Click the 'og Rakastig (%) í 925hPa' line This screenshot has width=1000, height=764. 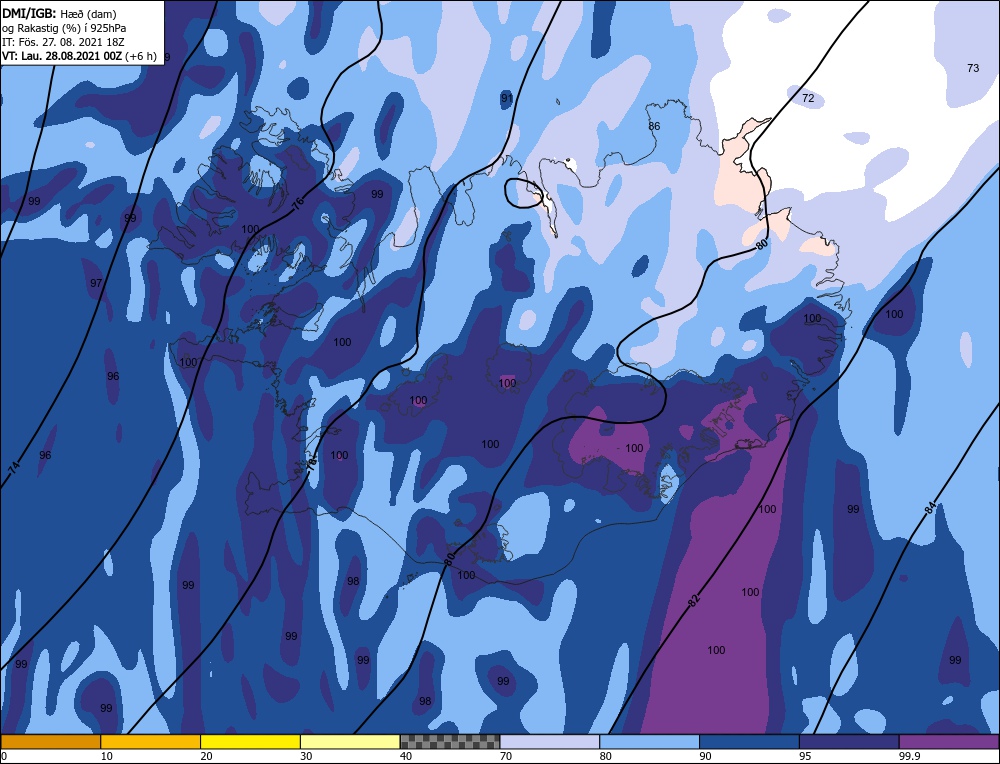click(x=64, y=28)
